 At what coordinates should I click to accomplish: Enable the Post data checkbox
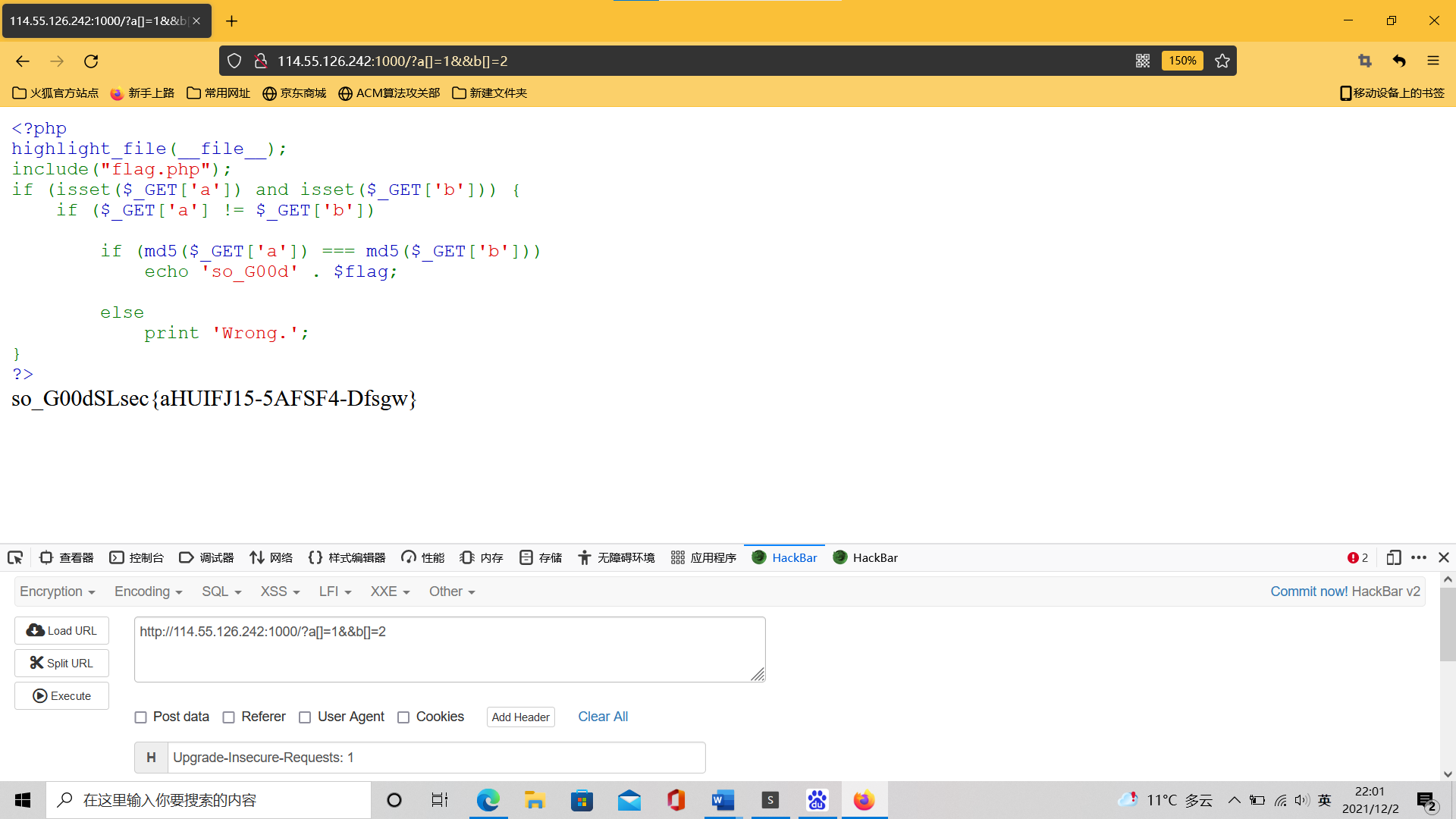coord(141,717)
